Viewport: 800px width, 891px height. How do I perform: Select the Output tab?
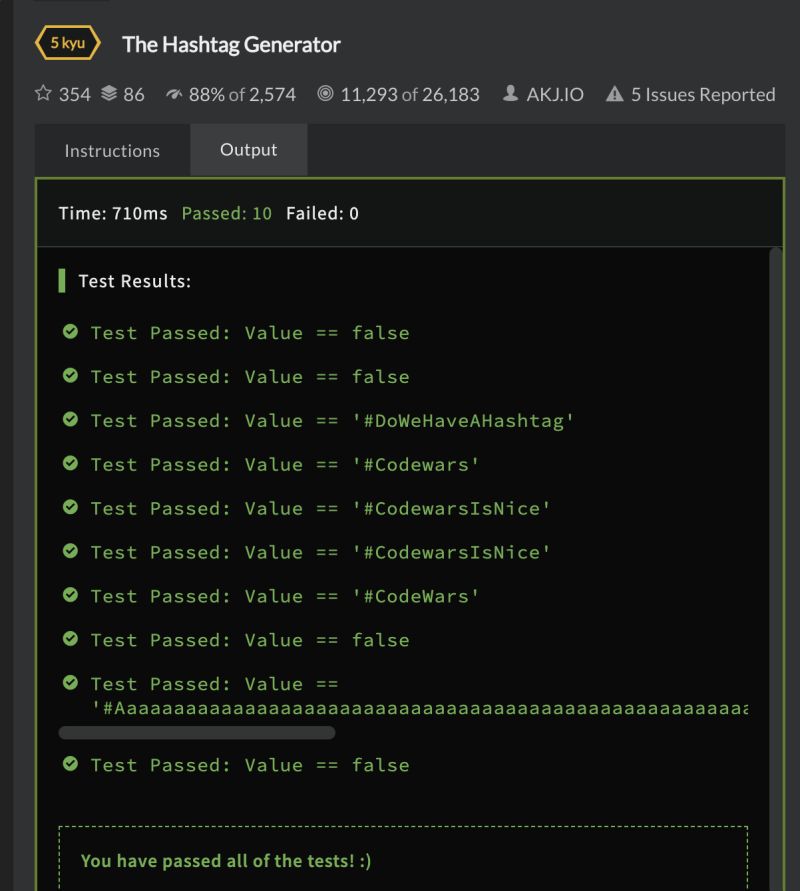(249, 150)
